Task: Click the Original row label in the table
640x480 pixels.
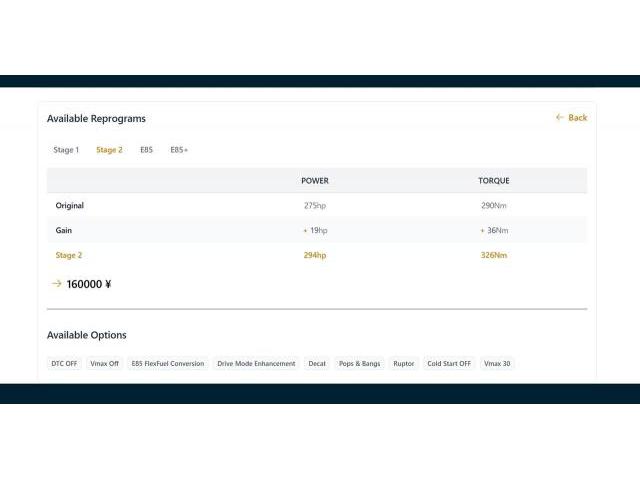Action: (70, 206)
